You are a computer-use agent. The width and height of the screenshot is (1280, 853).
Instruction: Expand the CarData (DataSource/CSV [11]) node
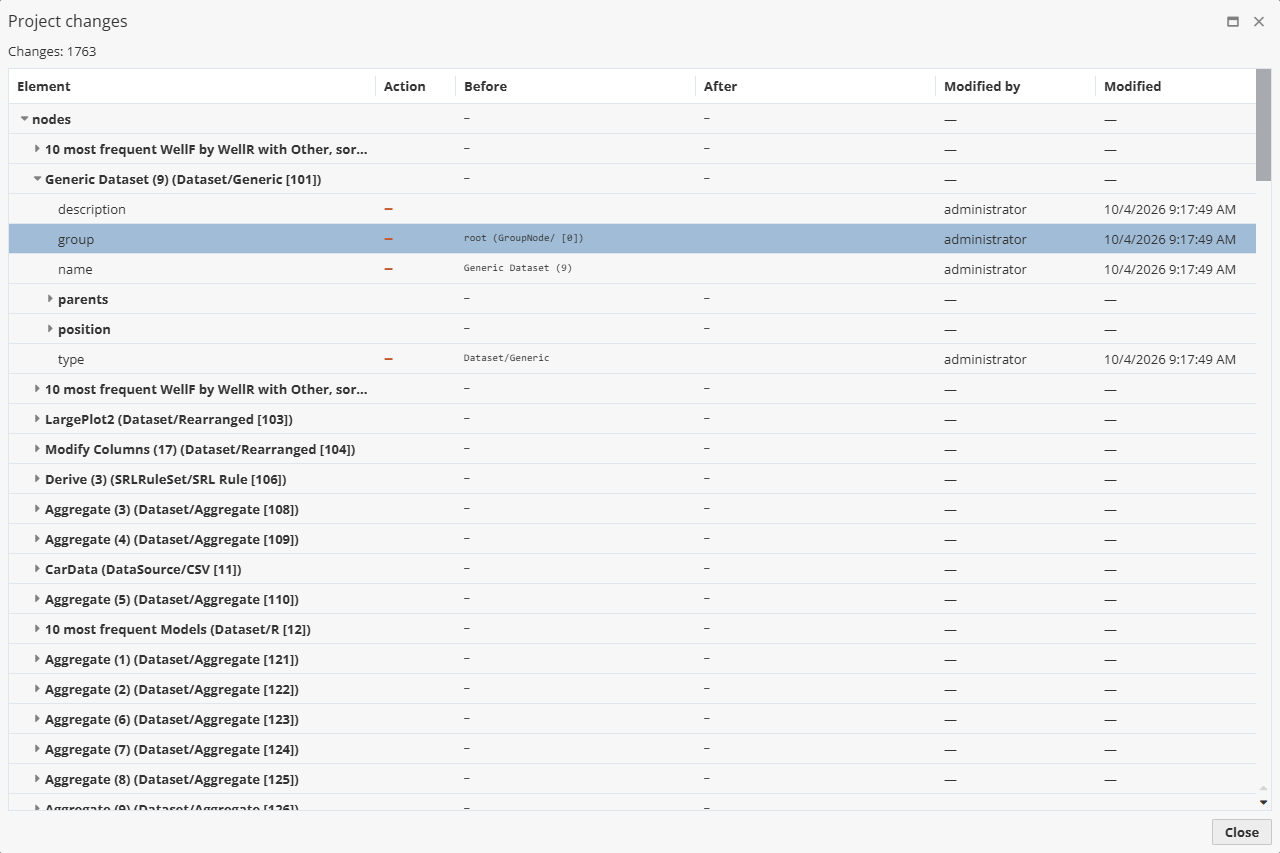click(x=37, y=569)
